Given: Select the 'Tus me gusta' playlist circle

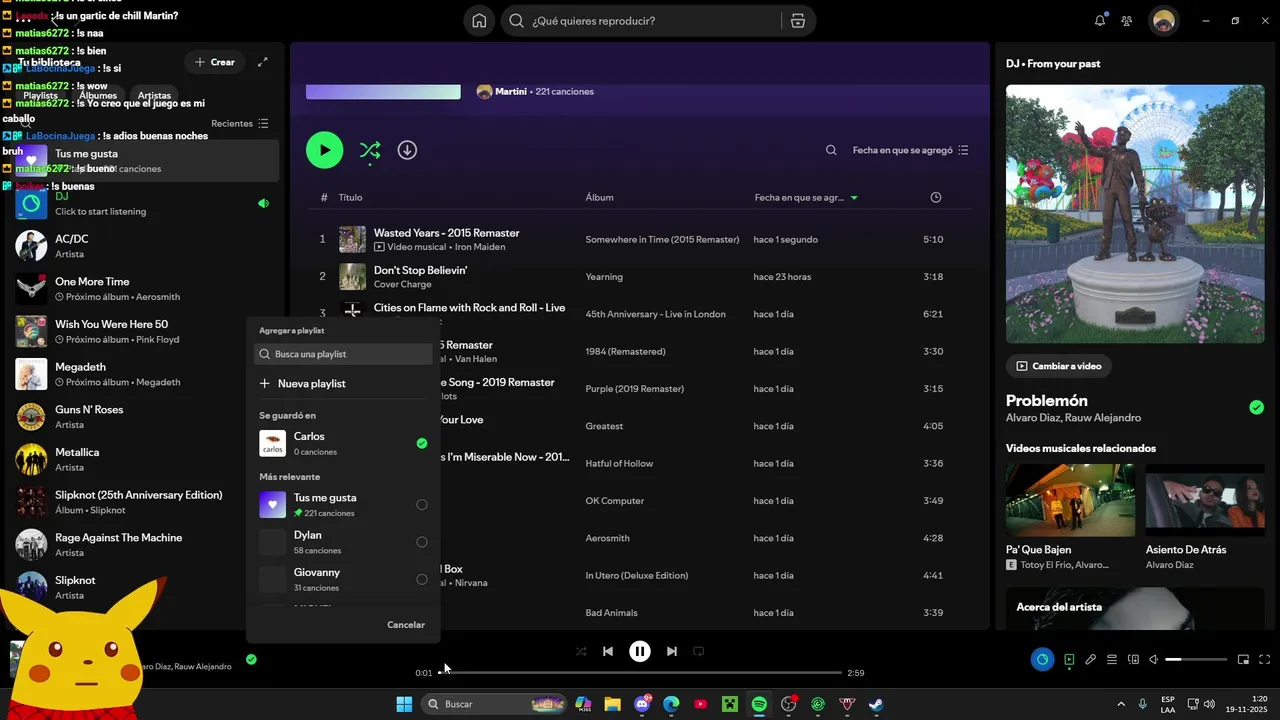Looking at the screenshot, I should click(422, 505).
